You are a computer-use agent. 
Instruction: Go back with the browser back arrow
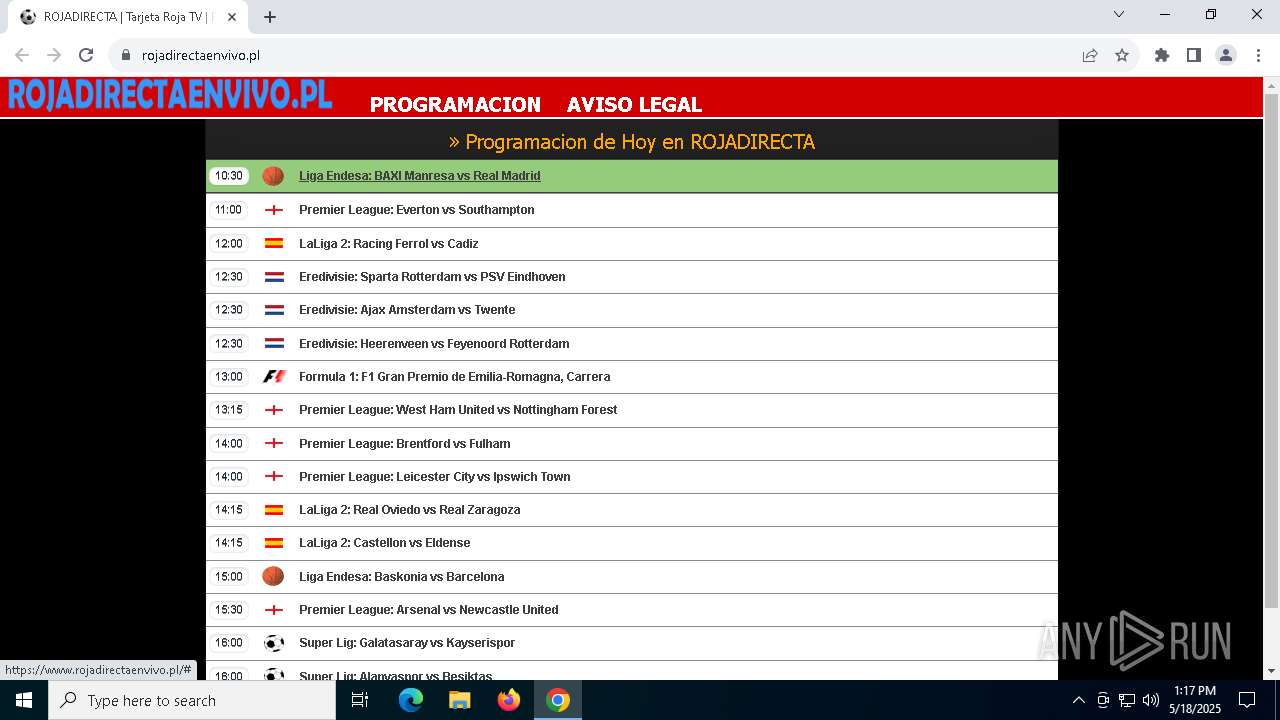tap(22, 55)
